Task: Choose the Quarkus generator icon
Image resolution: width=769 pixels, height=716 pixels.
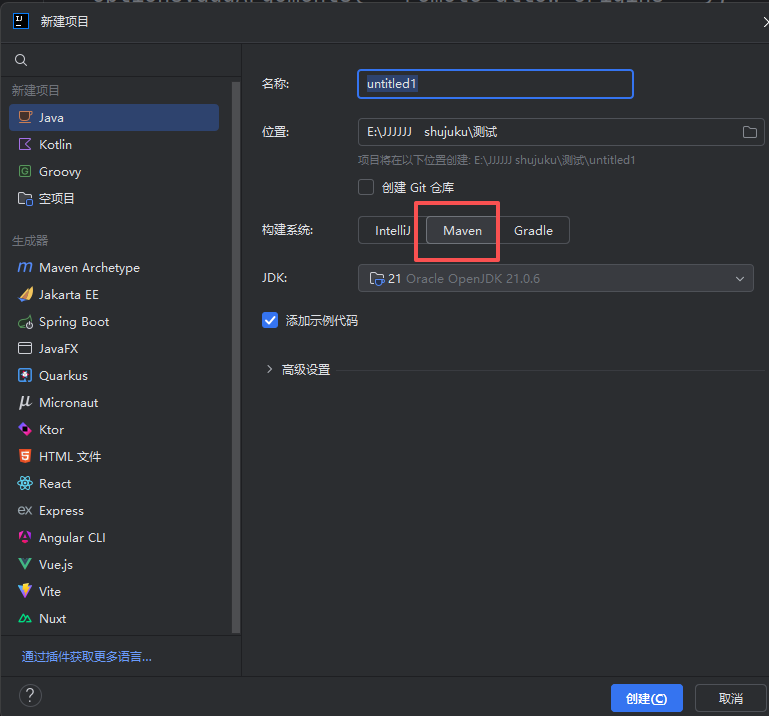Action: click(25, 375)
